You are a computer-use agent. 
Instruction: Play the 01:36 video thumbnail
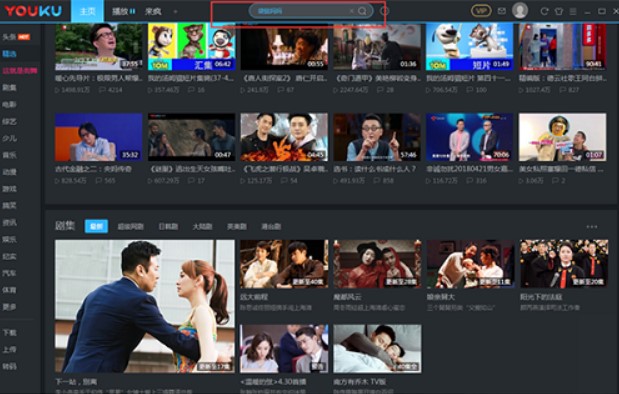tap(377, 47)
